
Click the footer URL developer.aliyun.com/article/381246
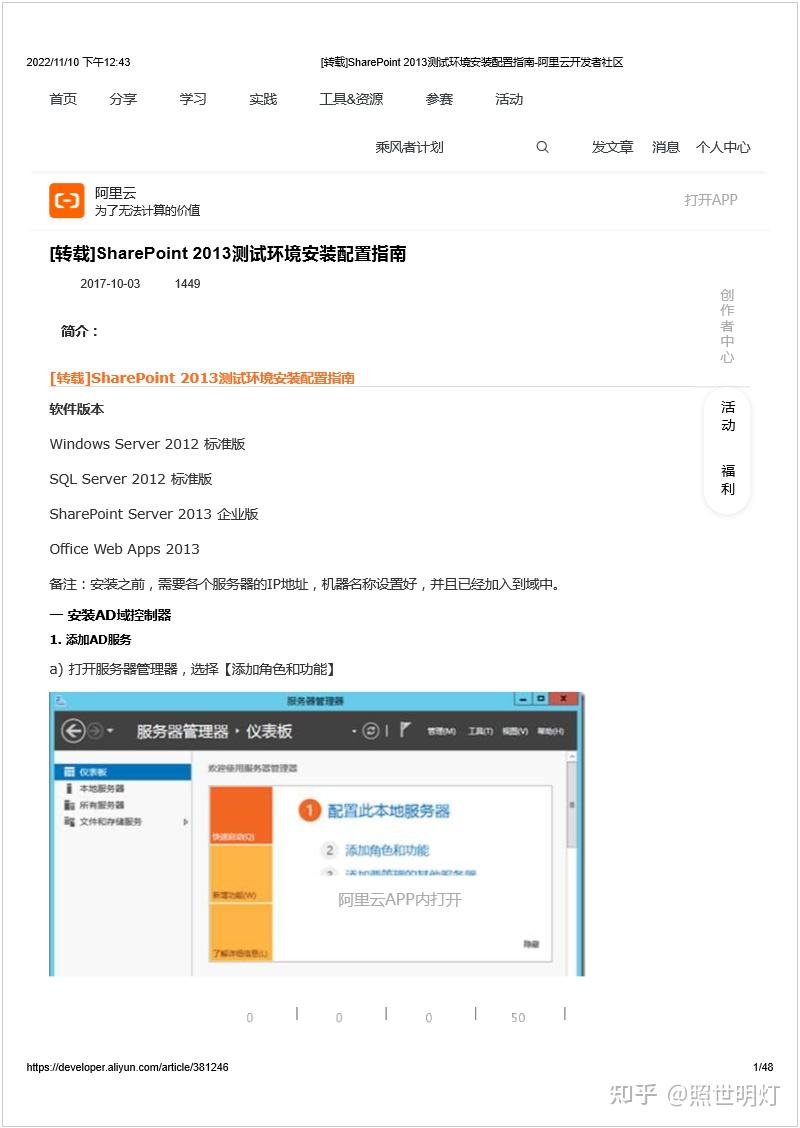[x=127, y=1067]
